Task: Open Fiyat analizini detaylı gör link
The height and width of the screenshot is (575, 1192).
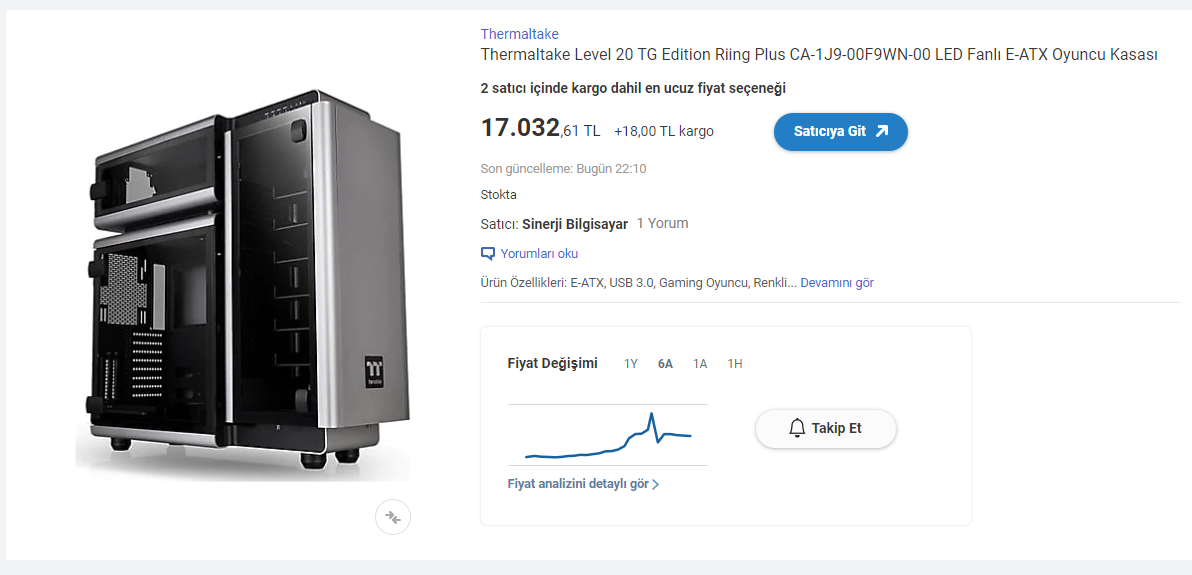Action: pos(583,484)
